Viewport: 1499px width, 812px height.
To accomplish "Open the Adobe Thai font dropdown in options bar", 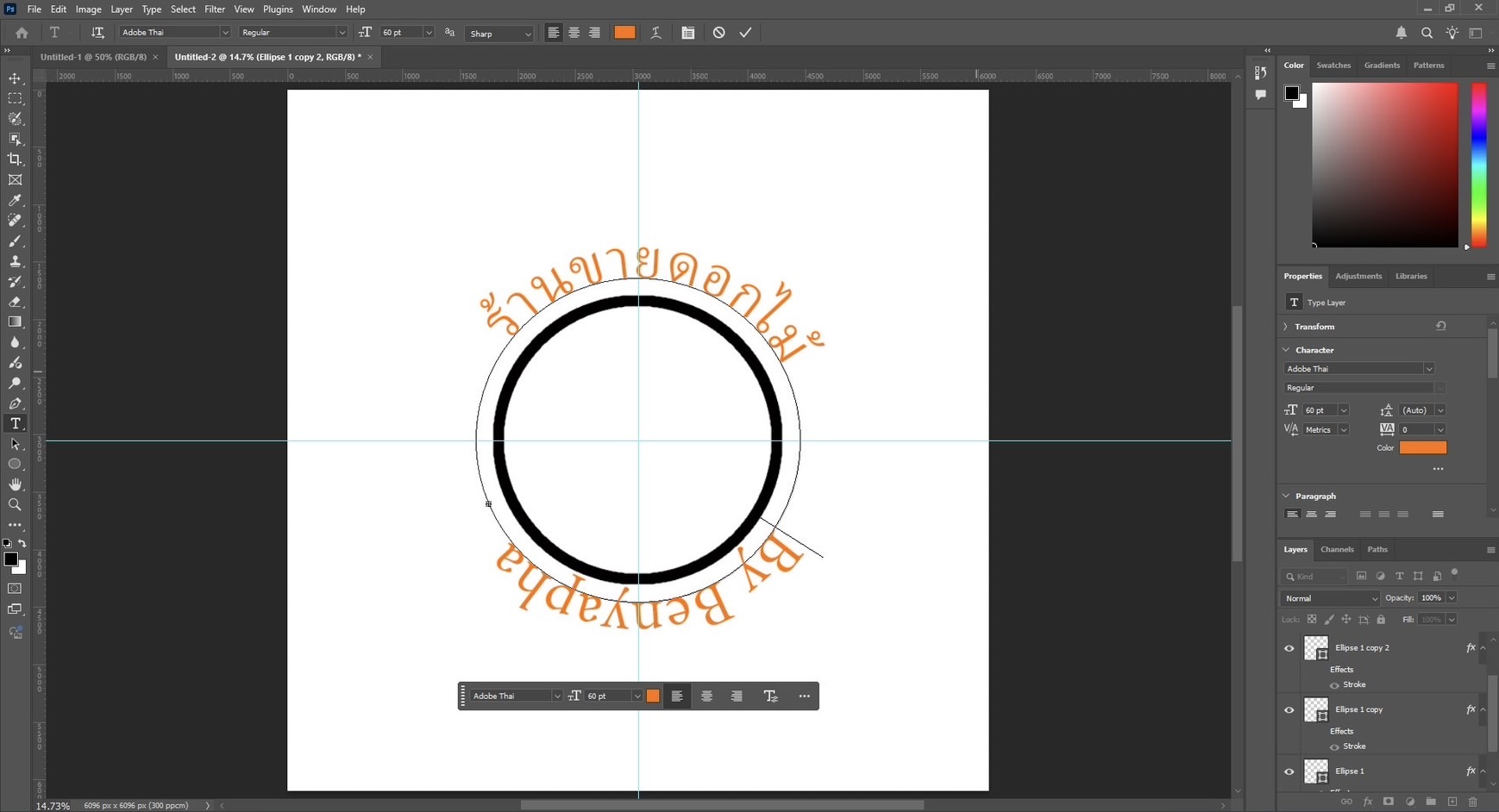I will tap(225, 33).
